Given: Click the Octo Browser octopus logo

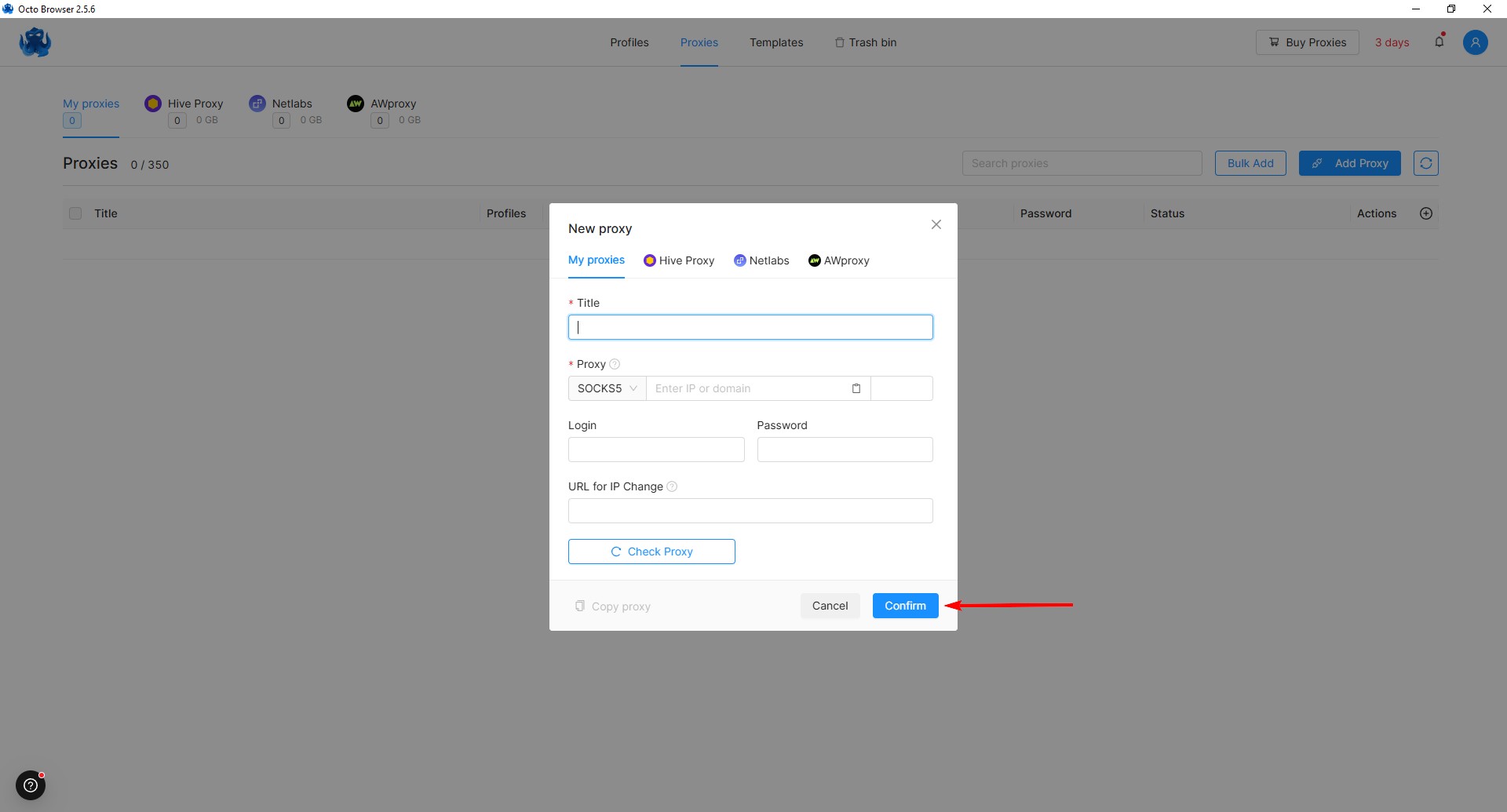Looking at the screenshot, I should [x=35, y=42].
